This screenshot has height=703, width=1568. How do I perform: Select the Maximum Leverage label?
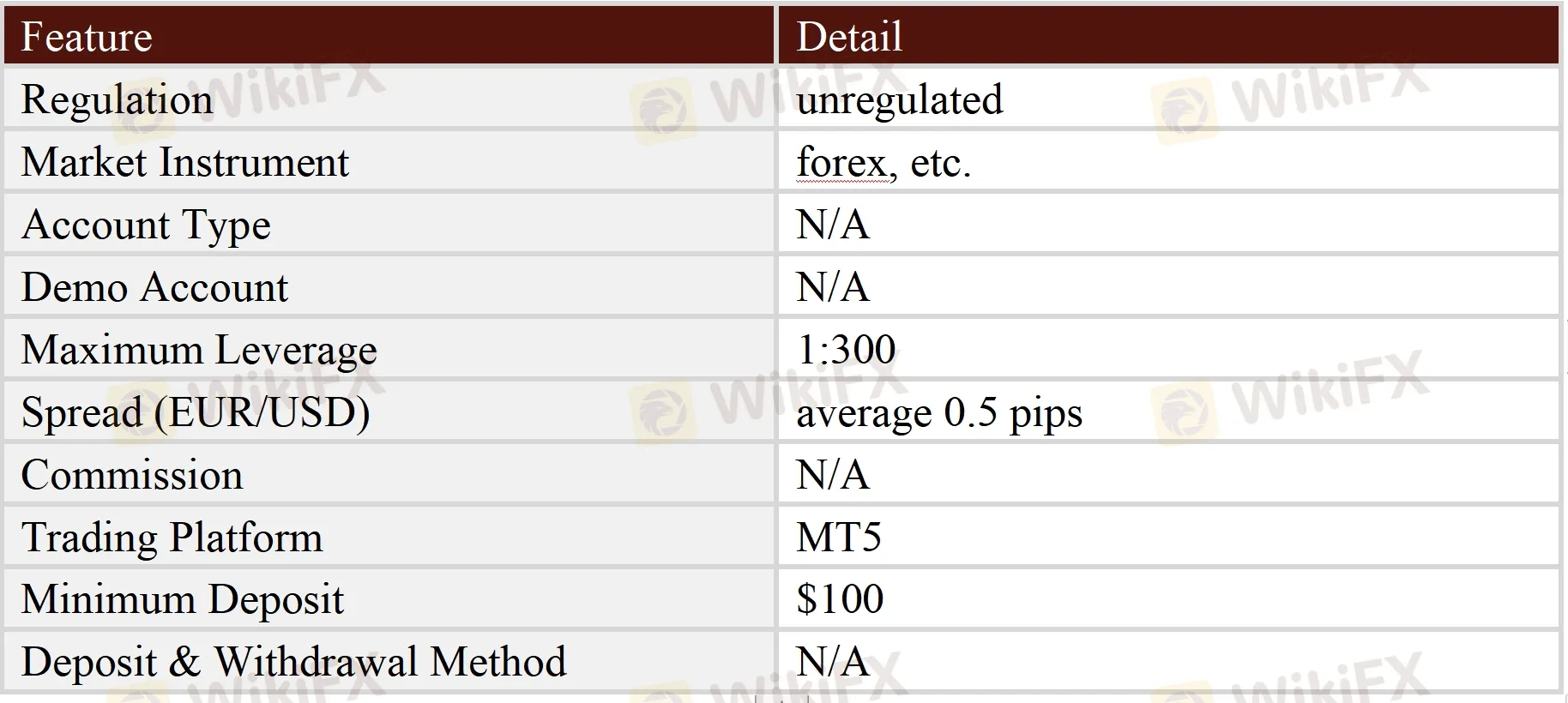point(199,350)
